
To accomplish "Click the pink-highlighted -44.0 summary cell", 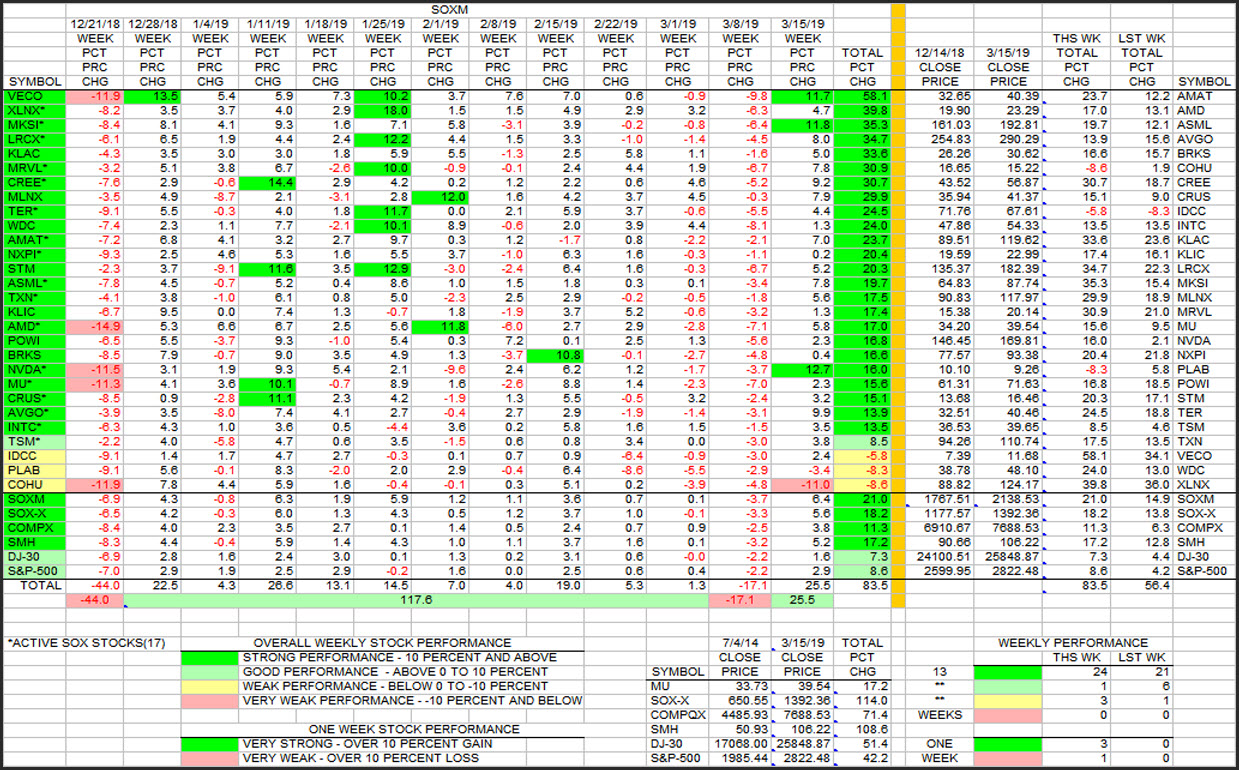I will click(x=95, y=601).
